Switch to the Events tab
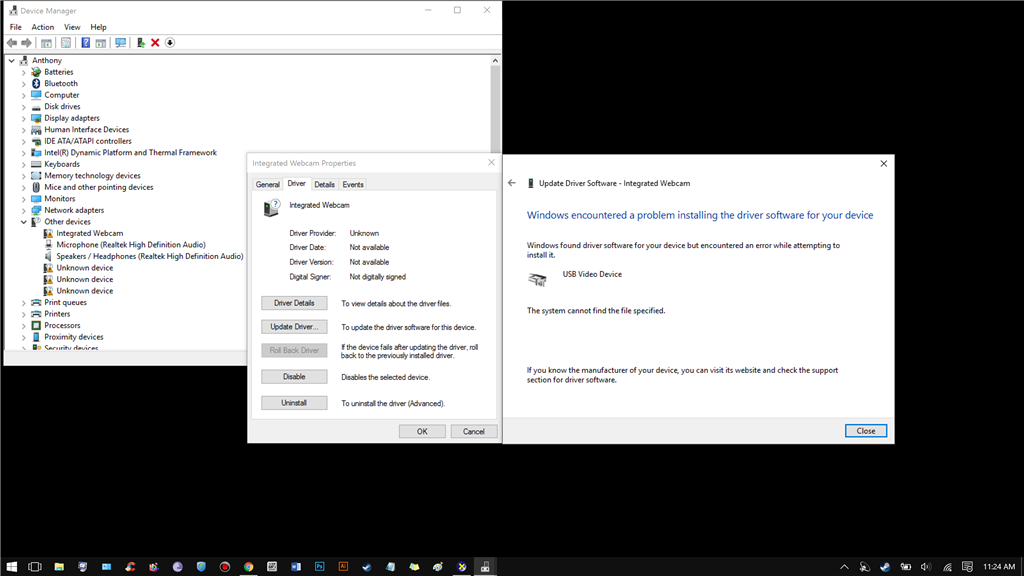The width and height of the screenshot is (1024, 576). (x=353, y=185)
